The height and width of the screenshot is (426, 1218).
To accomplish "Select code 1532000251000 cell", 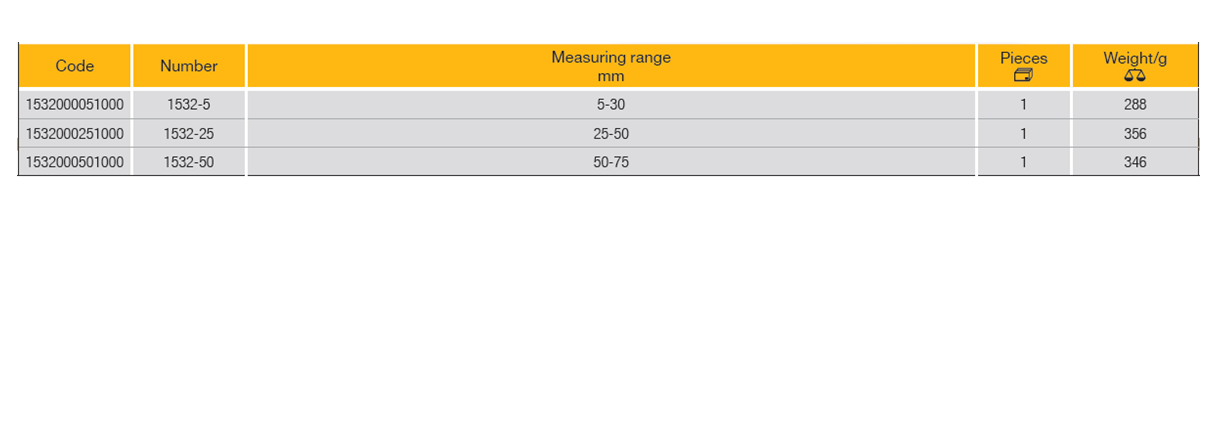I will coord(75,133).
